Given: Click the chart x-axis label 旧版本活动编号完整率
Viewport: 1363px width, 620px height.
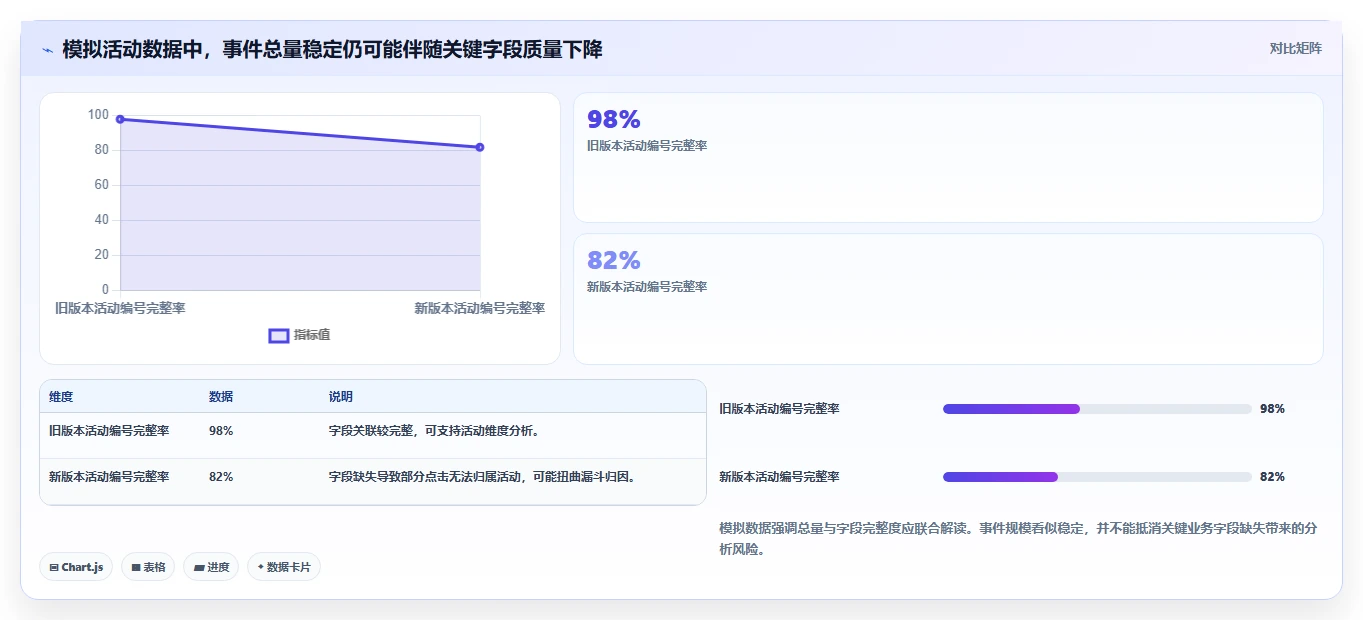Looking at the screenshot, I should 120,308.
